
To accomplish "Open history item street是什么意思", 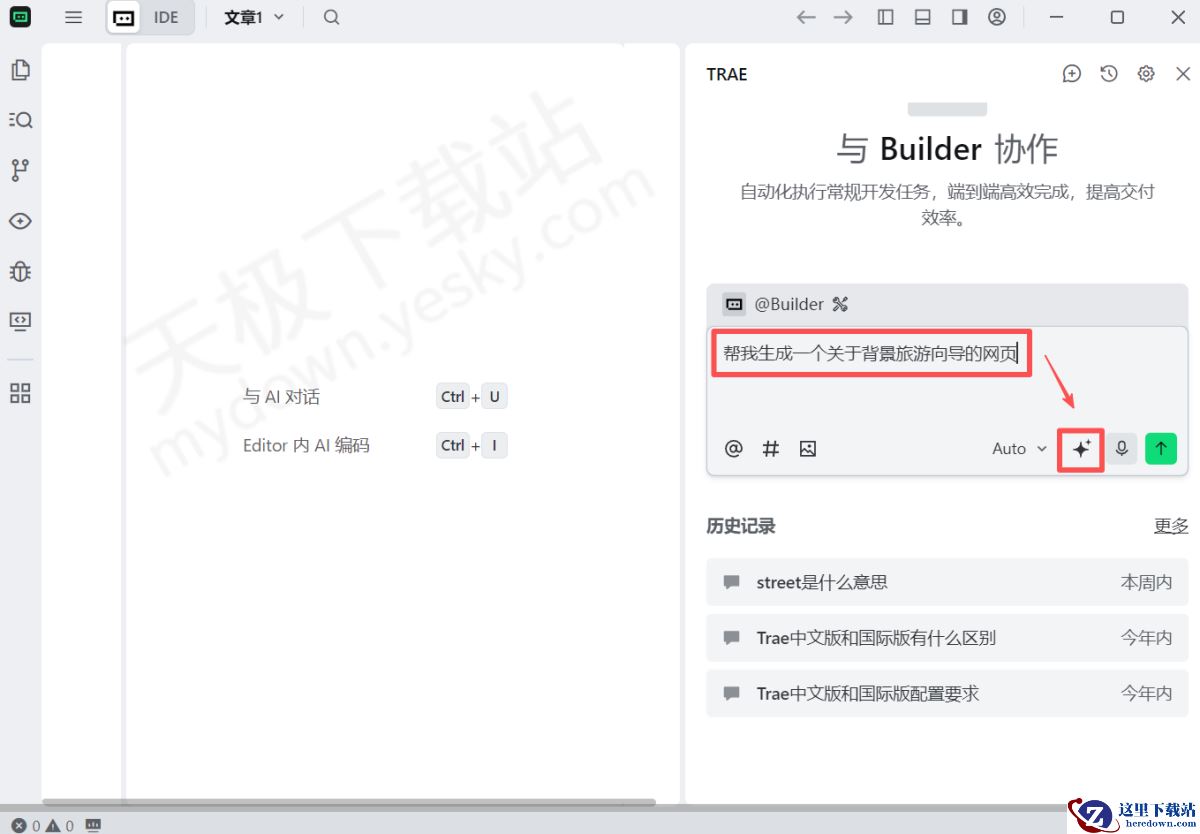I will (x=947, y=582).
